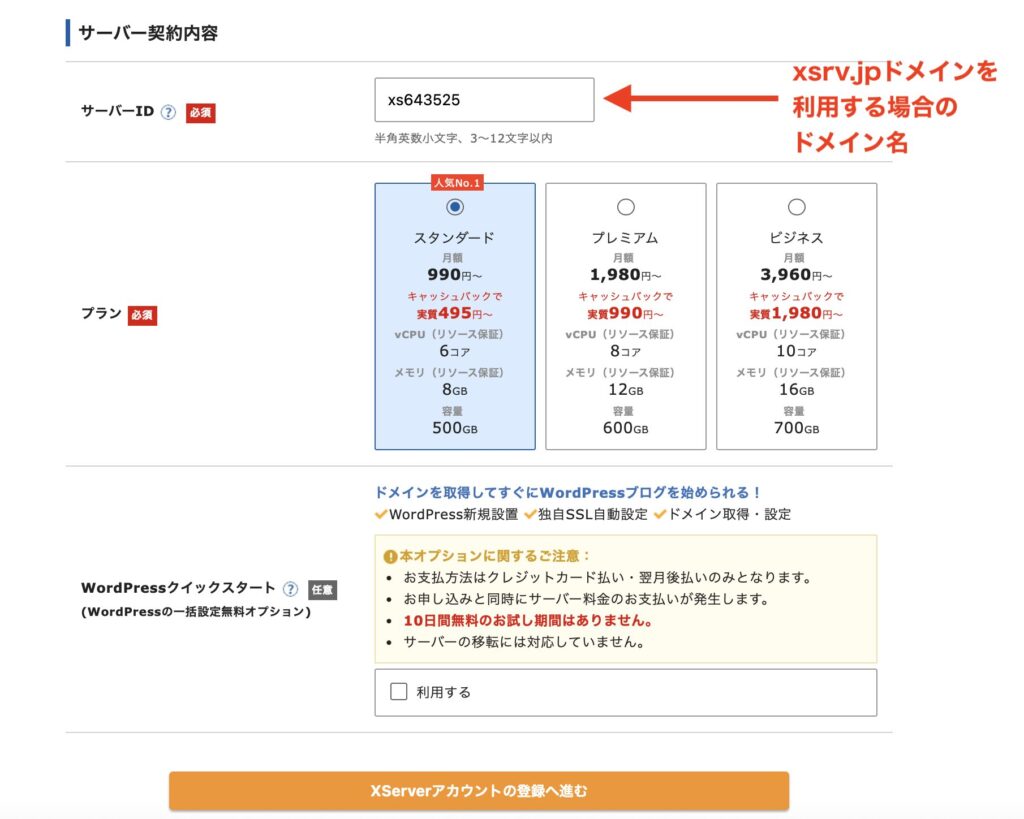This screenshot has height=819, width=1024.
Task: Click the 12GB memory value
Action: [626, 390]
